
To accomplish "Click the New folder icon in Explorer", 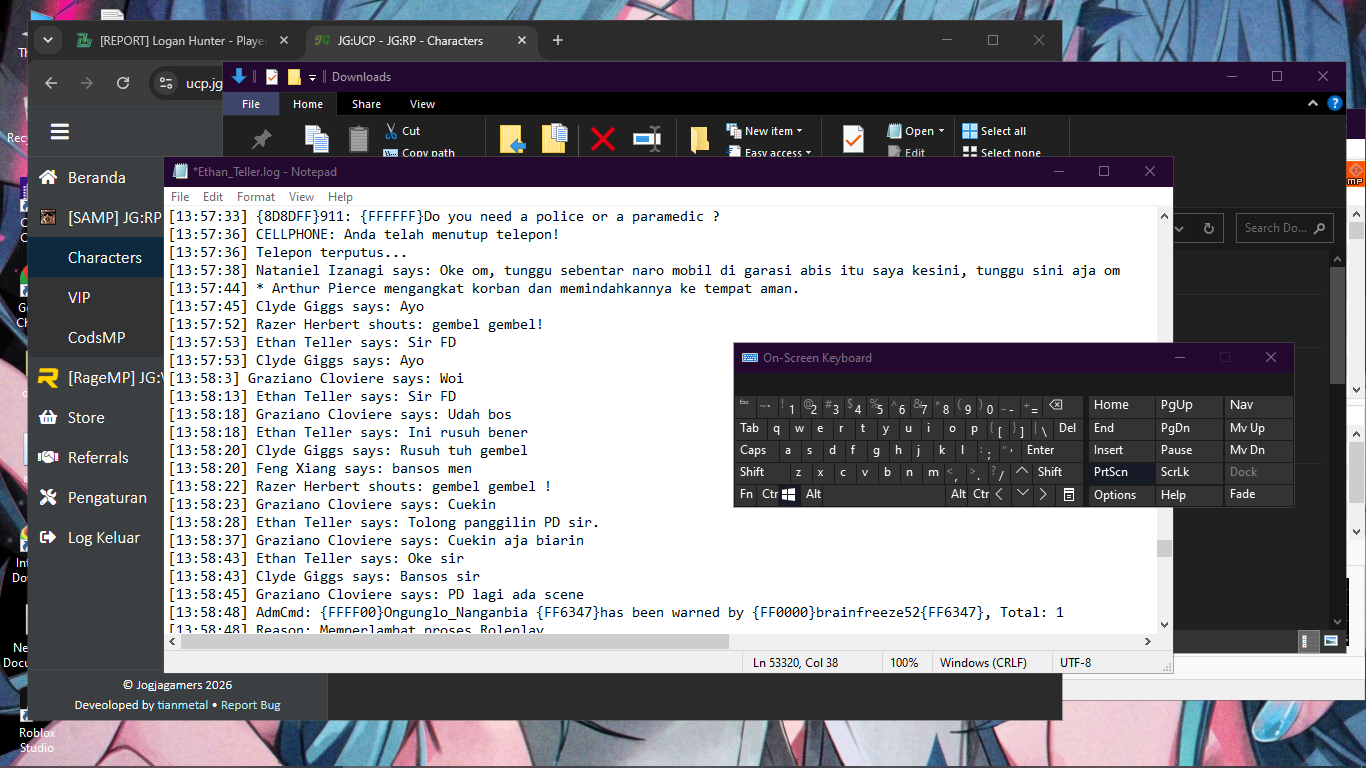I will click(699, 139).
